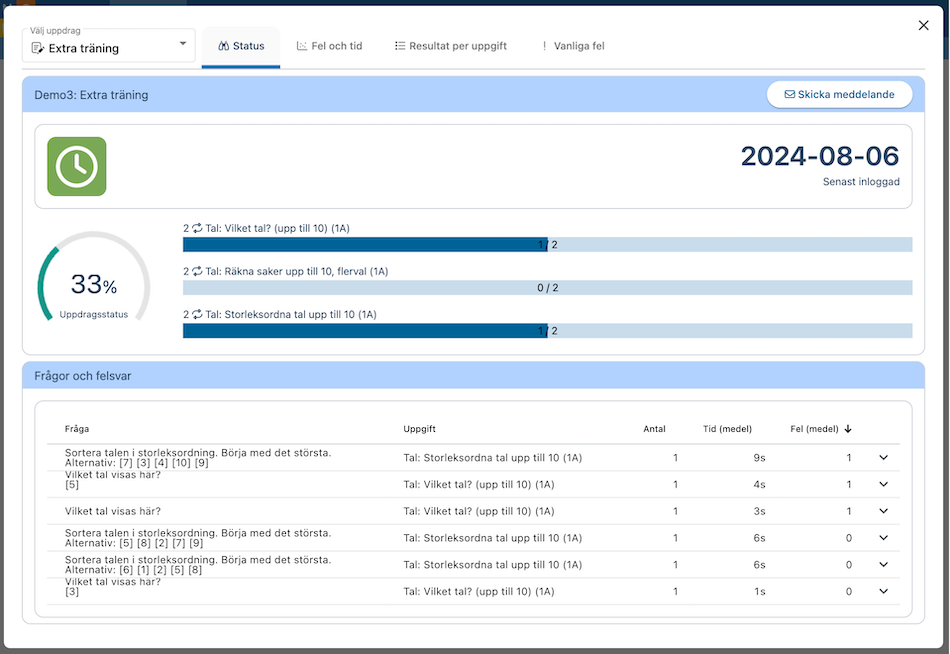Open the Fel och tid tab
This screenshot has width=950, height=654.
tap(329, 46)
